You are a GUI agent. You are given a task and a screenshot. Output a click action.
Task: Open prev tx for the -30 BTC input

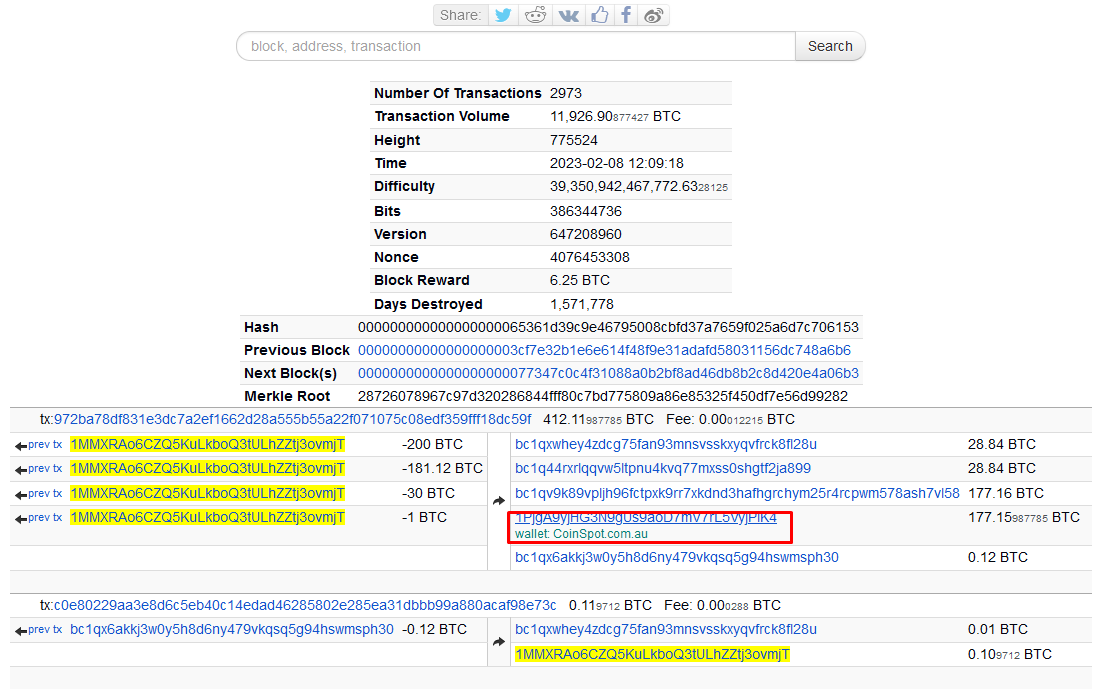[39, 494]
